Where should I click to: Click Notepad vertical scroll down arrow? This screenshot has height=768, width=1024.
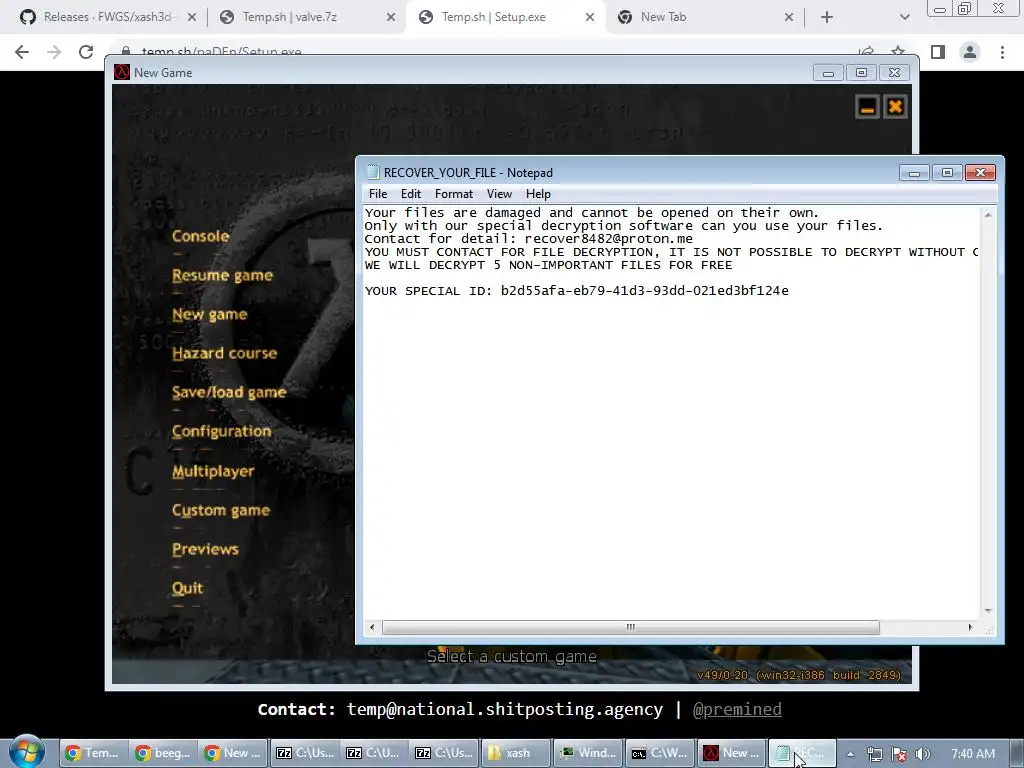click(x=988, y=611)
